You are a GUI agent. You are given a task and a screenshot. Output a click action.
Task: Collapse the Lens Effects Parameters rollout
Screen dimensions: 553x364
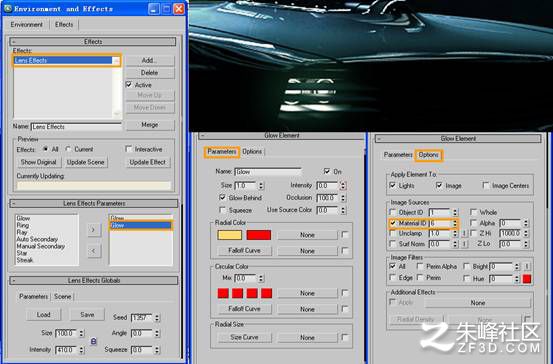pyautogui.click(x=94, y=204)
